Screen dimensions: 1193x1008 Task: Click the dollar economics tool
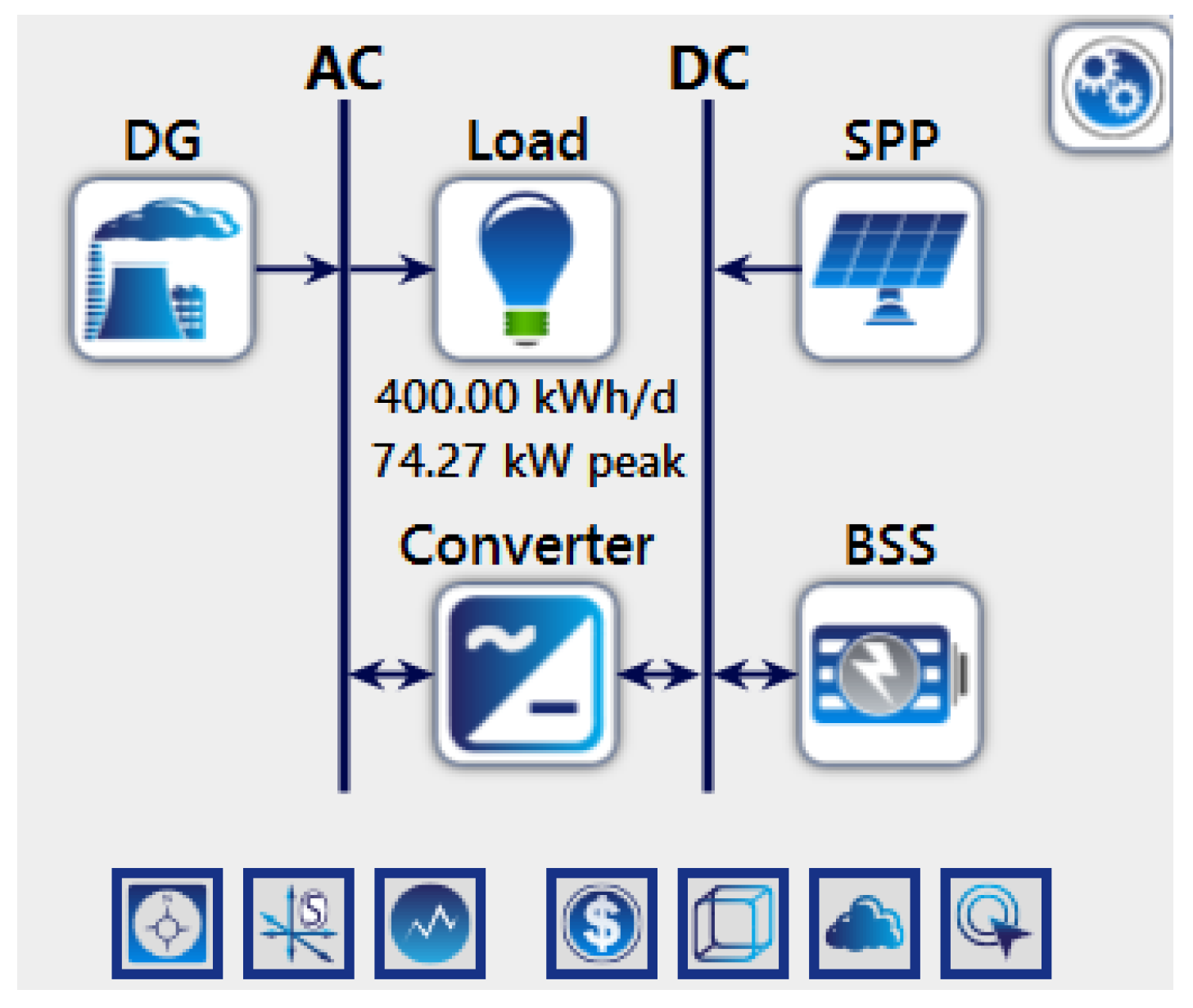[x=603, y=921]
